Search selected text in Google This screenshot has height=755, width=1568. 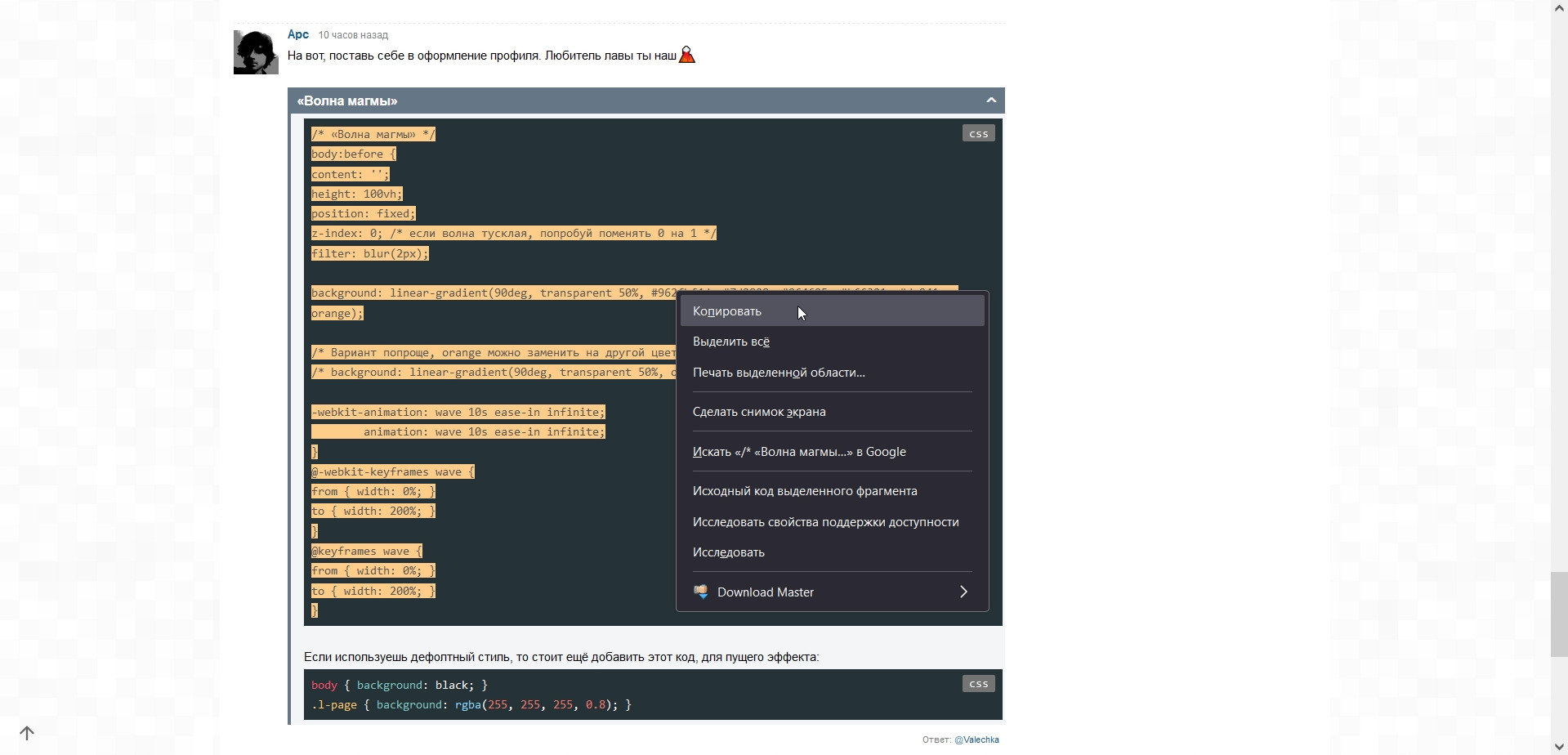coord(798,452)
